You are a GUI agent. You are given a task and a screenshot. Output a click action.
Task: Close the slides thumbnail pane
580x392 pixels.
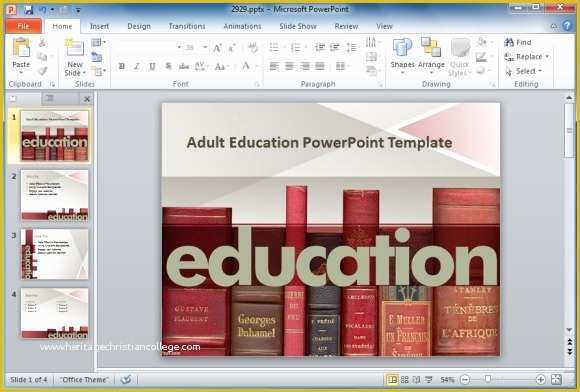coord(87,99)
